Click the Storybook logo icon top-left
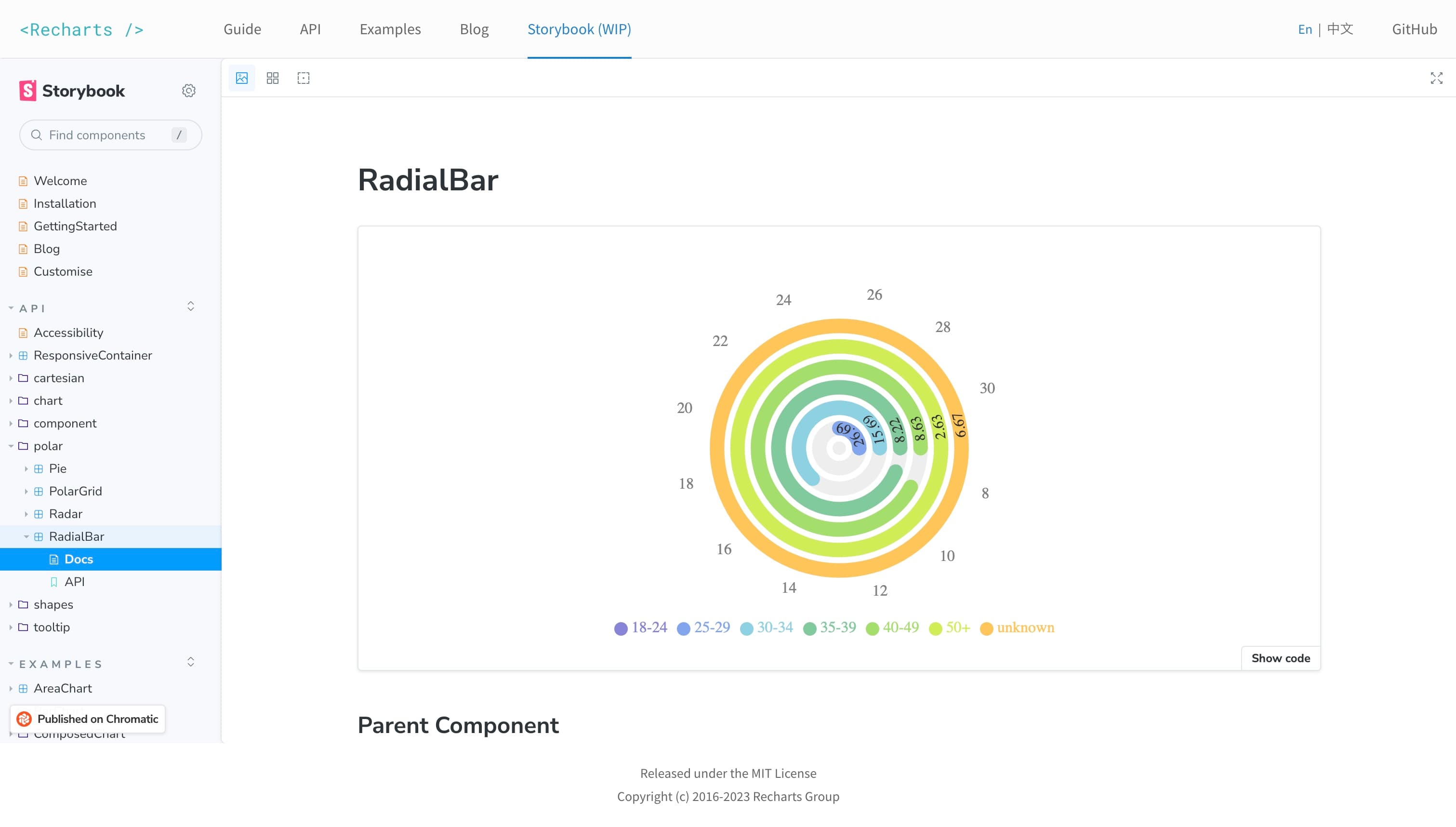 27,90
